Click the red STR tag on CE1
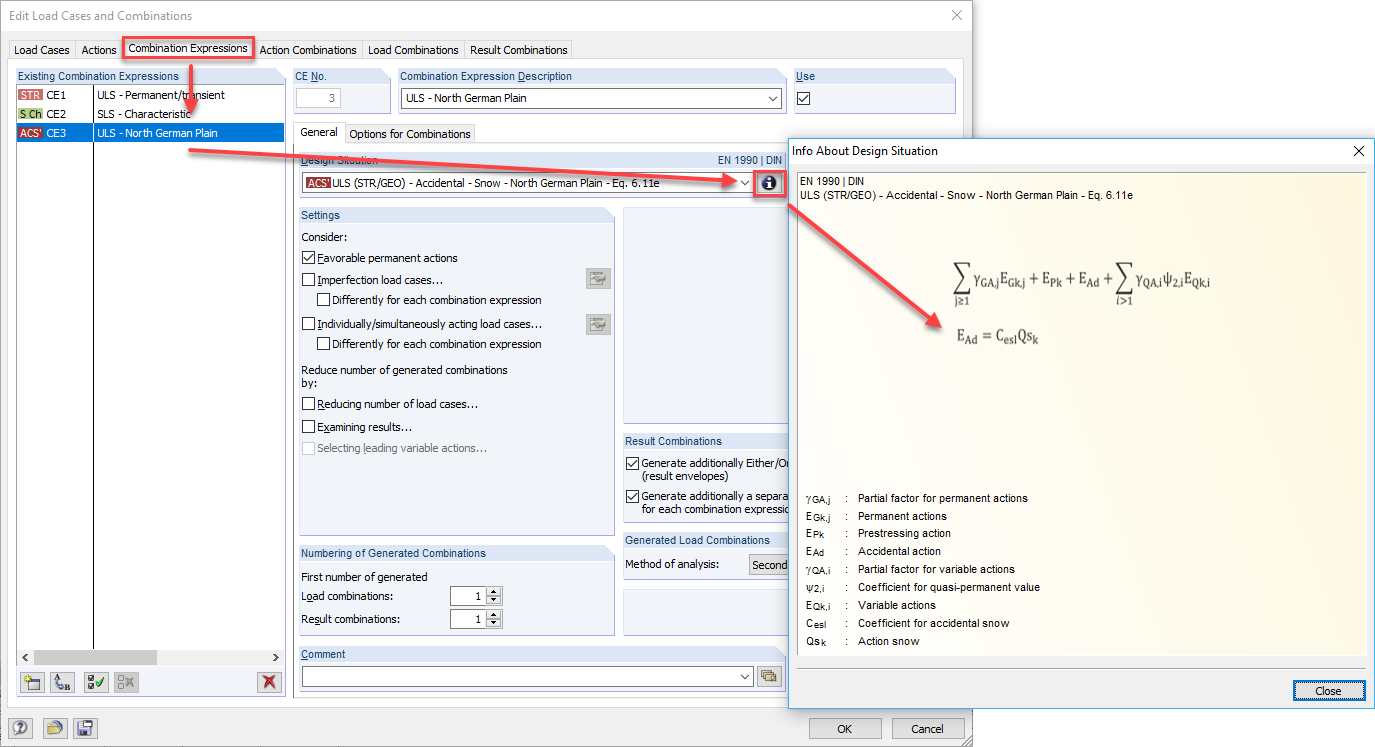The width and height of the screenshot is (1375, 747). coord(30,95)
